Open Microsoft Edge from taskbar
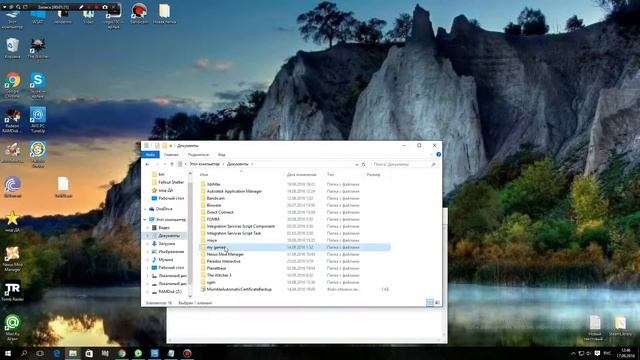This screenshot has width=640, height=360. pyautogui.click(x=57, y=353)
